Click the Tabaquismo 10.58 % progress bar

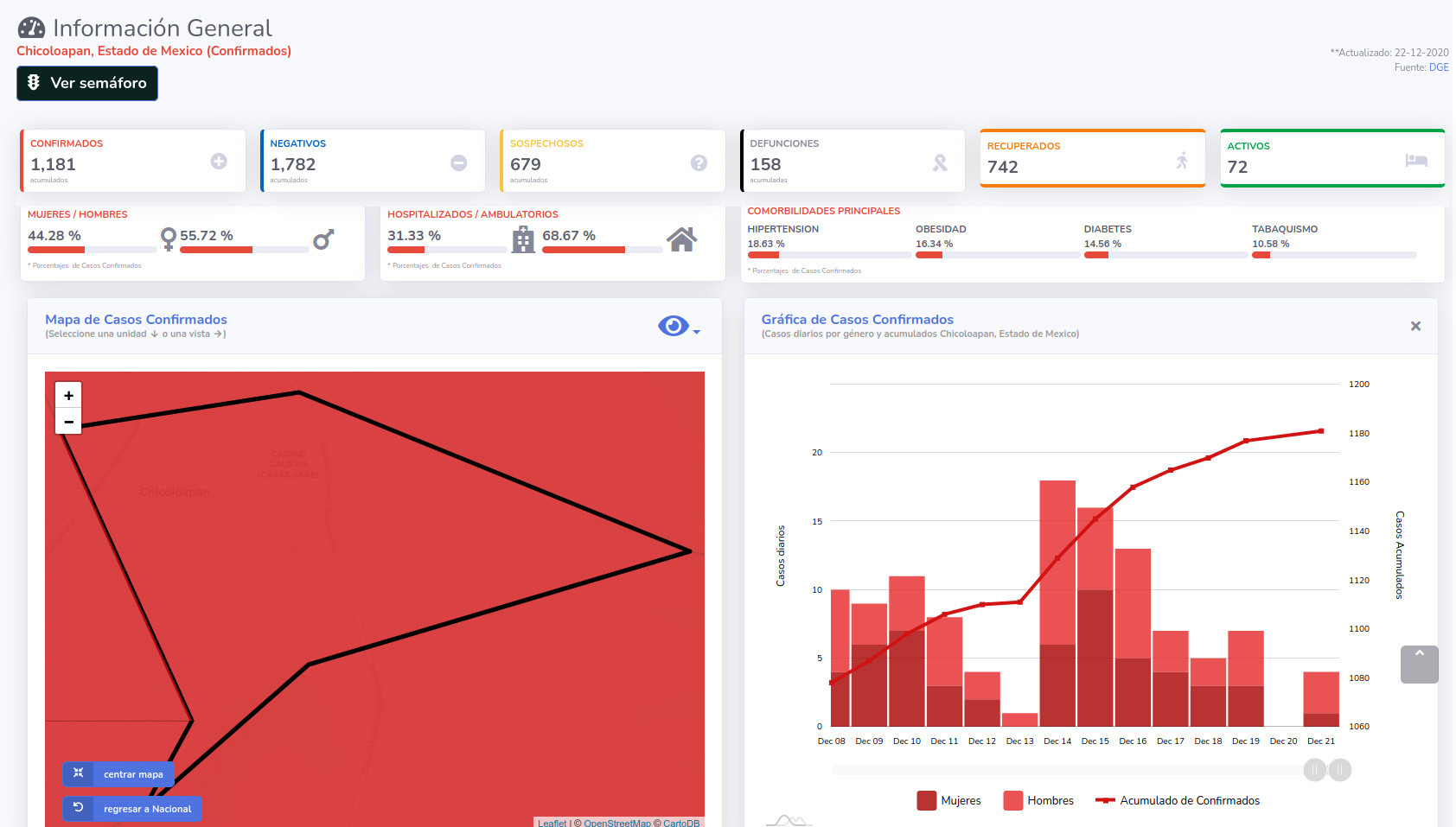tap(1334, 255)
